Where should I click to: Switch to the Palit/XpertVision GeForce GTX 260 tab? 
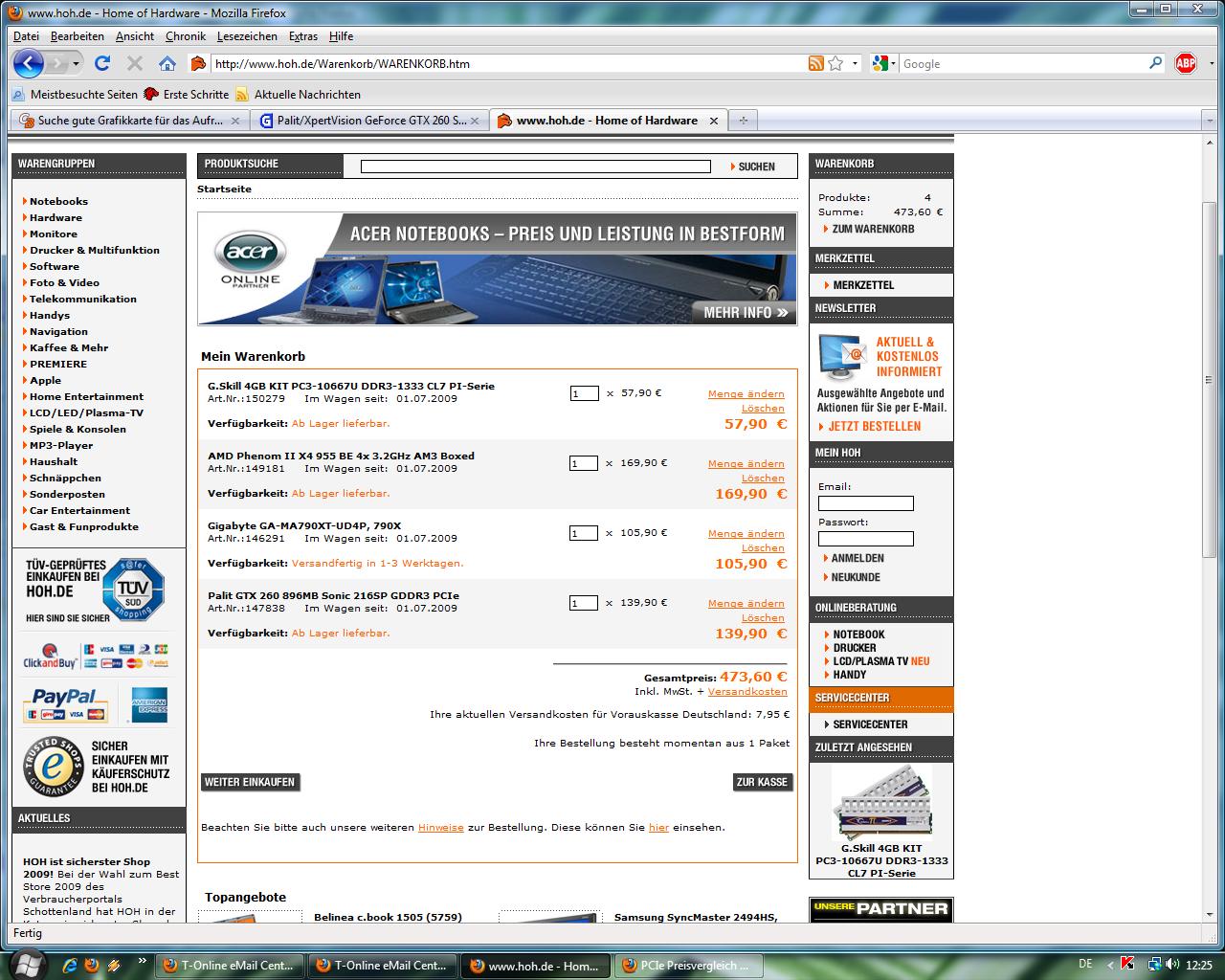click(369, 121)
